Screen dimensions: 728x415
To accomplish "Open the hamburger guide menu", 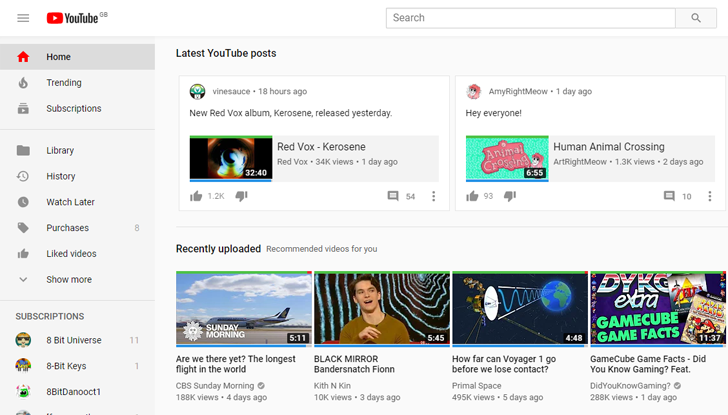I will [x=23, y=18].
